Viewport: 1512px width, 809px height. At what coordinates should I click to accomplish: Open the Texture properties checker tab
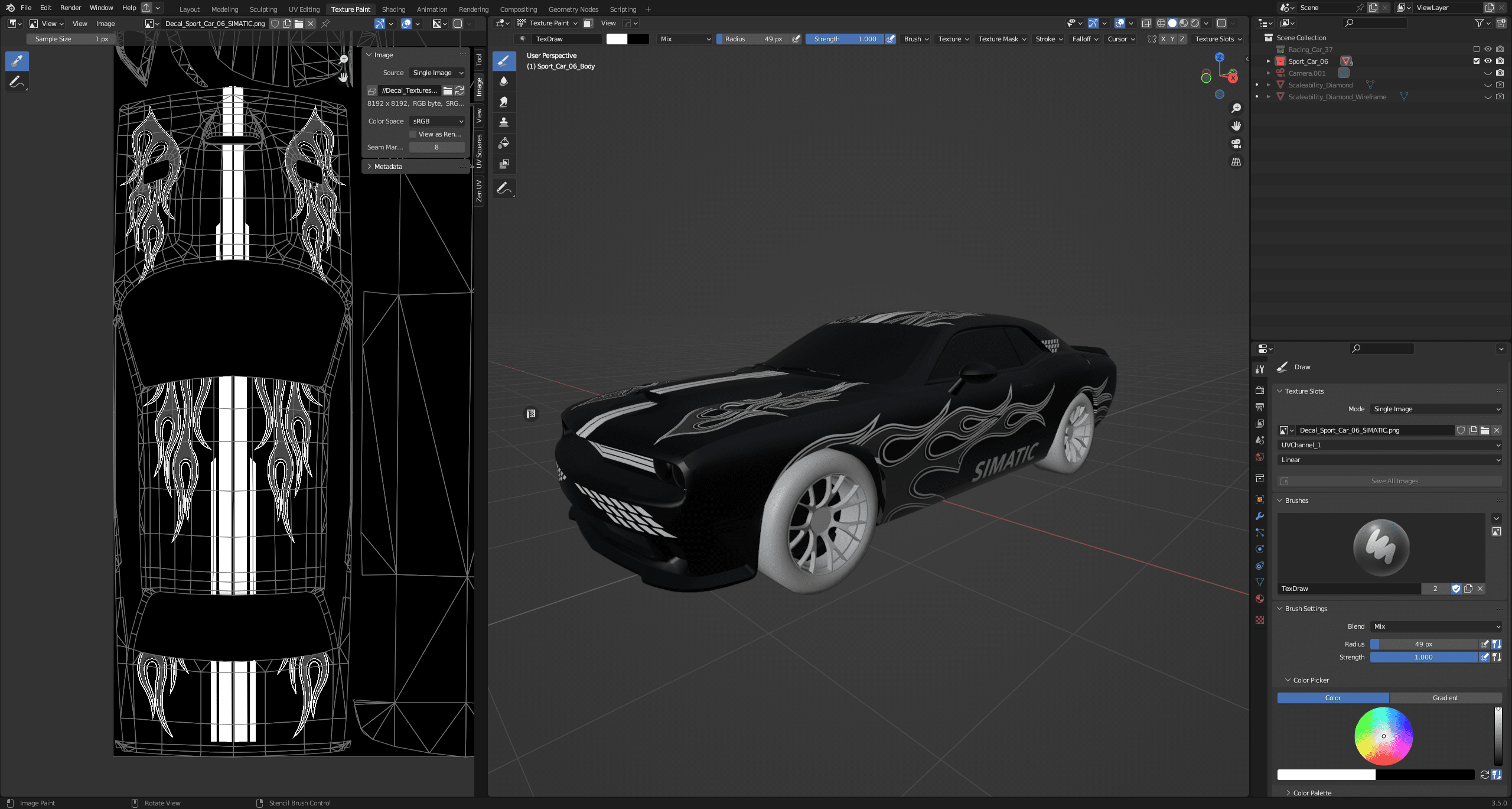[x=1260, y=620]
